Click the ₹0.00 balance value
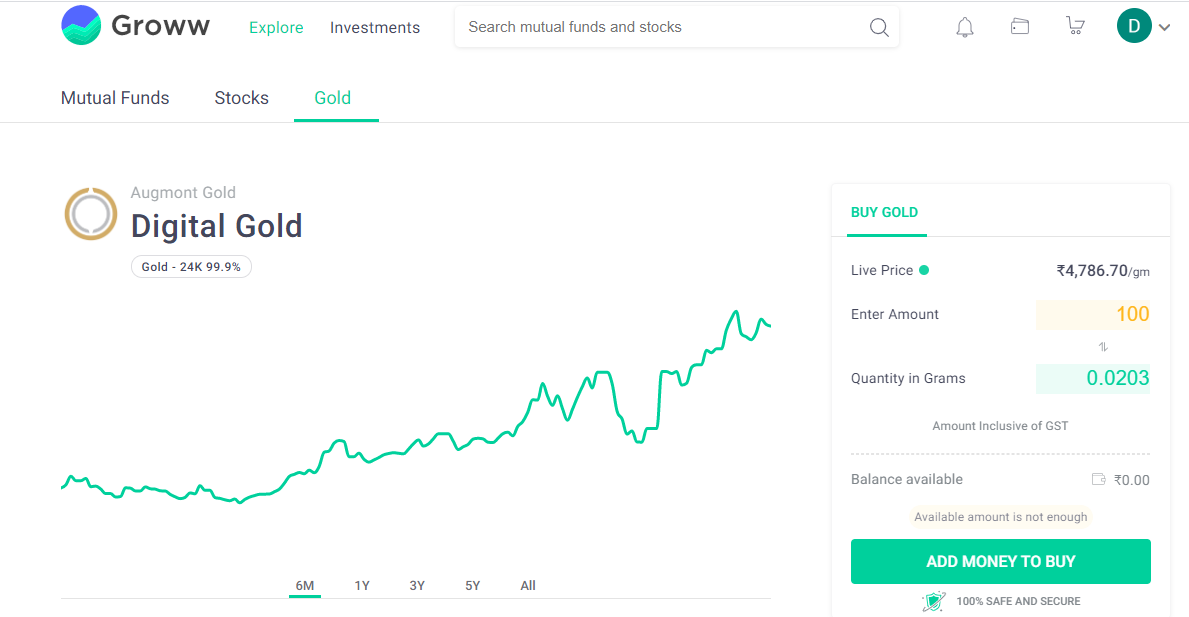This screenshot has width=1189, height=617. [1131, 480]
